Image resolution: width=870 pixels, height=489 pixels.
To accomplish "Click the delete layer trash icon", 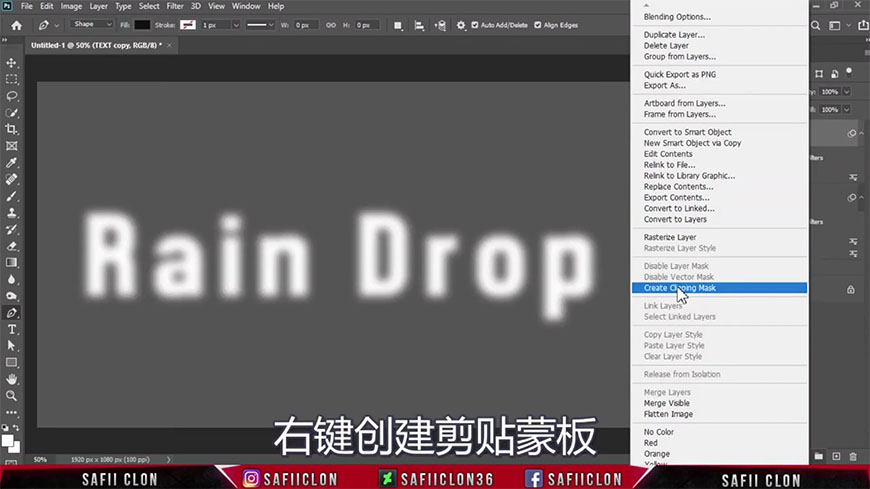I will point(853,456).
